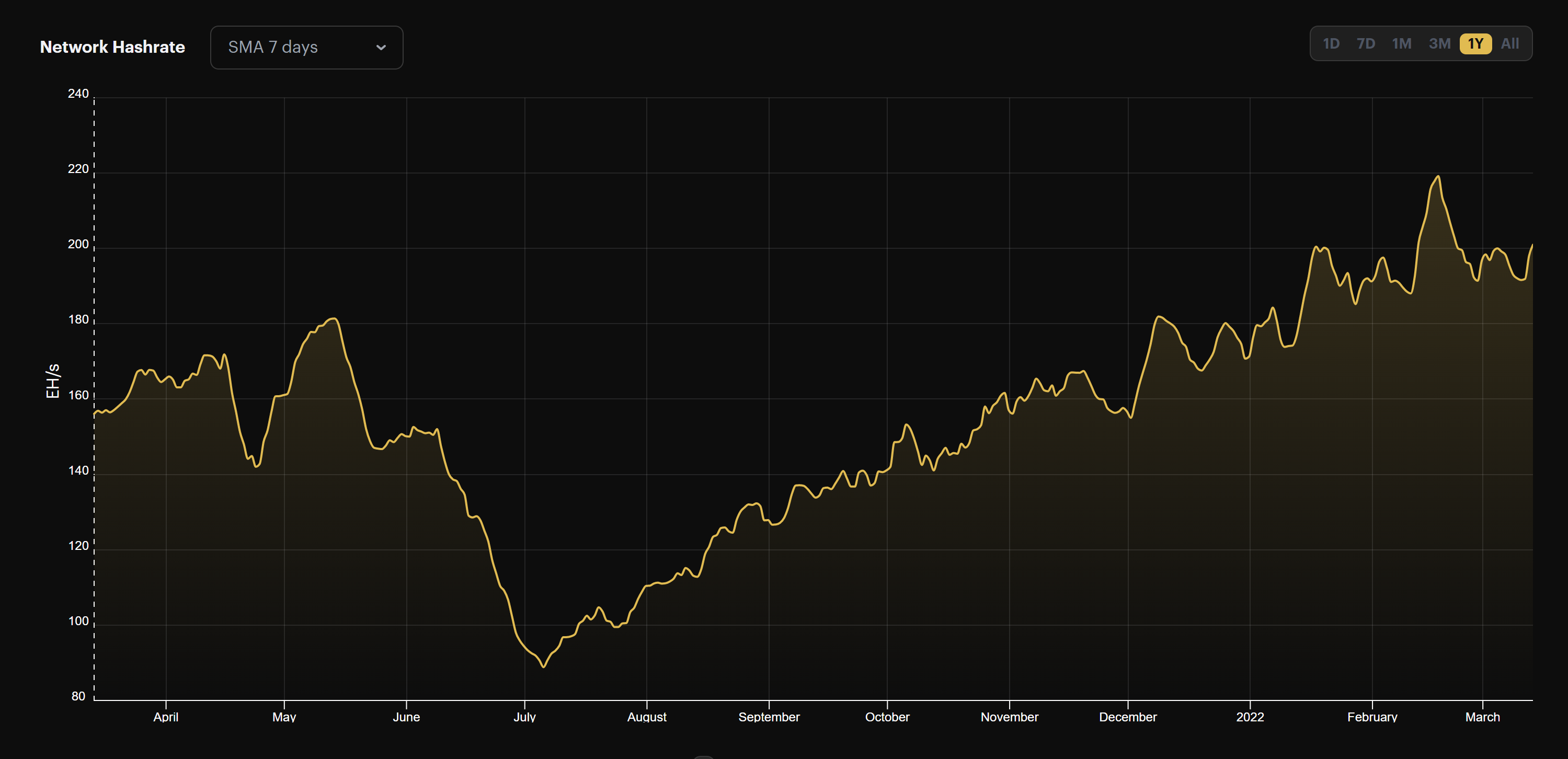Click the chart's highest peak near 220

tap(1438, 177)
